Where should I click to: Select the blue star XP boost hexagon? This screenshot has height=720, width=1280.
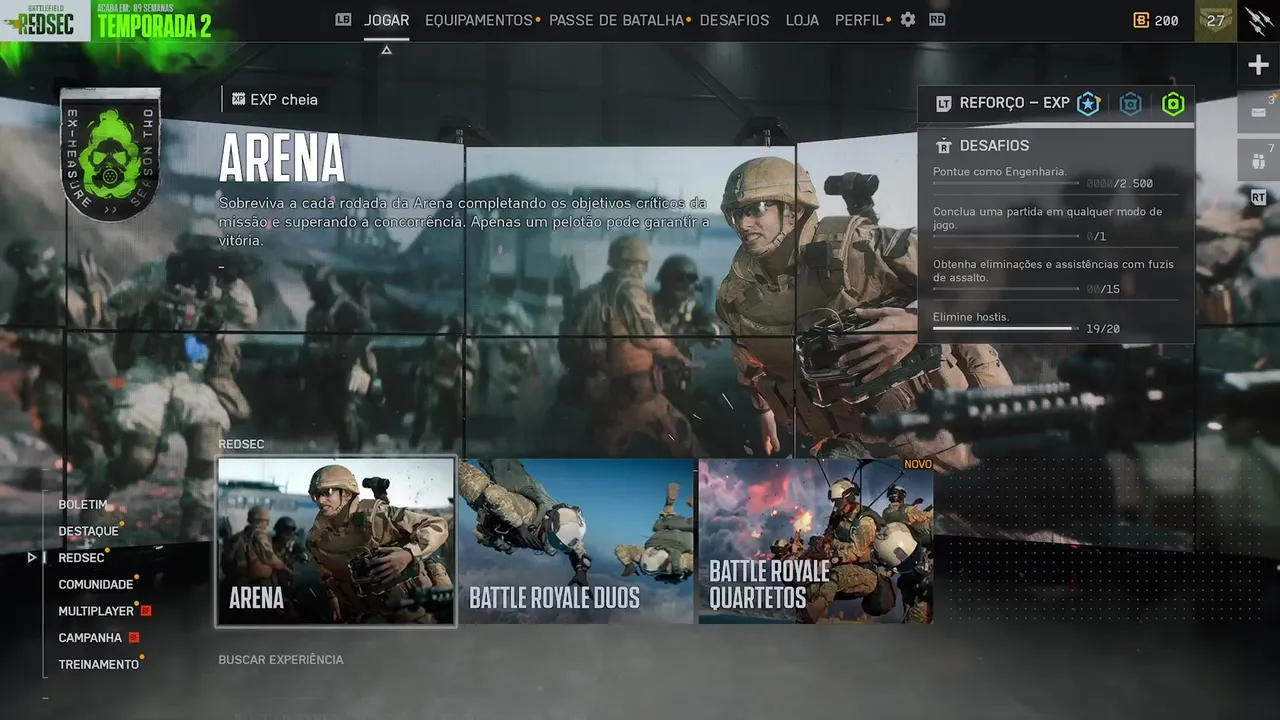click(x=1088, y=103)
